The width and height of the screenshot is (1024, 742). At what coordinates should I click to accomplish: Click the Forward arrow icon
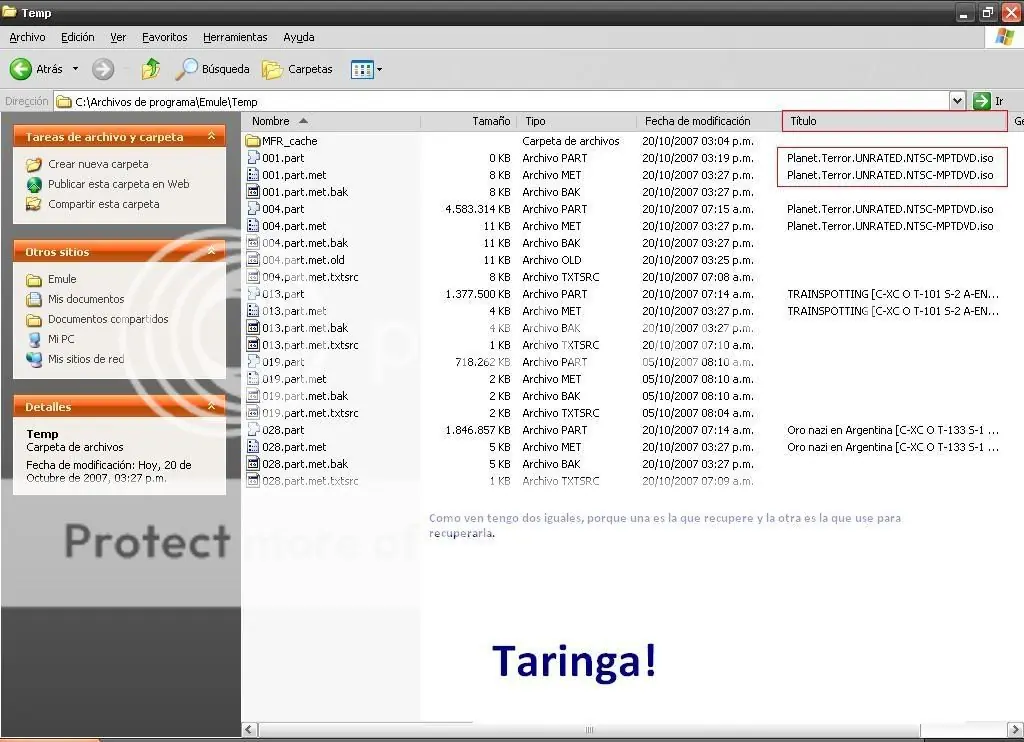103,69
